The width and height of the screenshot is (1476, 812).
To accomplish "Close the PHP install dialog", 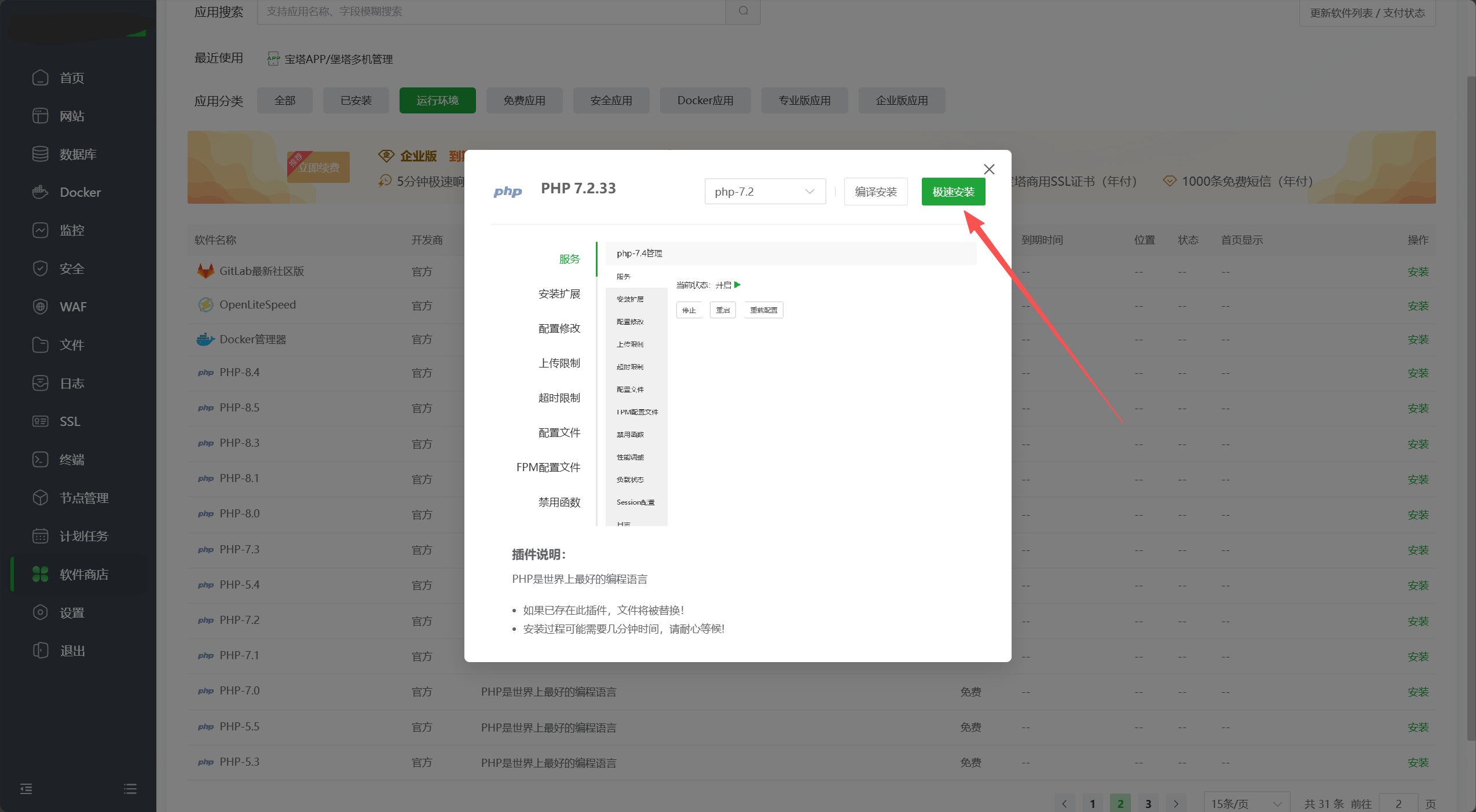I will pyautogui.click(x=989, y=169).
